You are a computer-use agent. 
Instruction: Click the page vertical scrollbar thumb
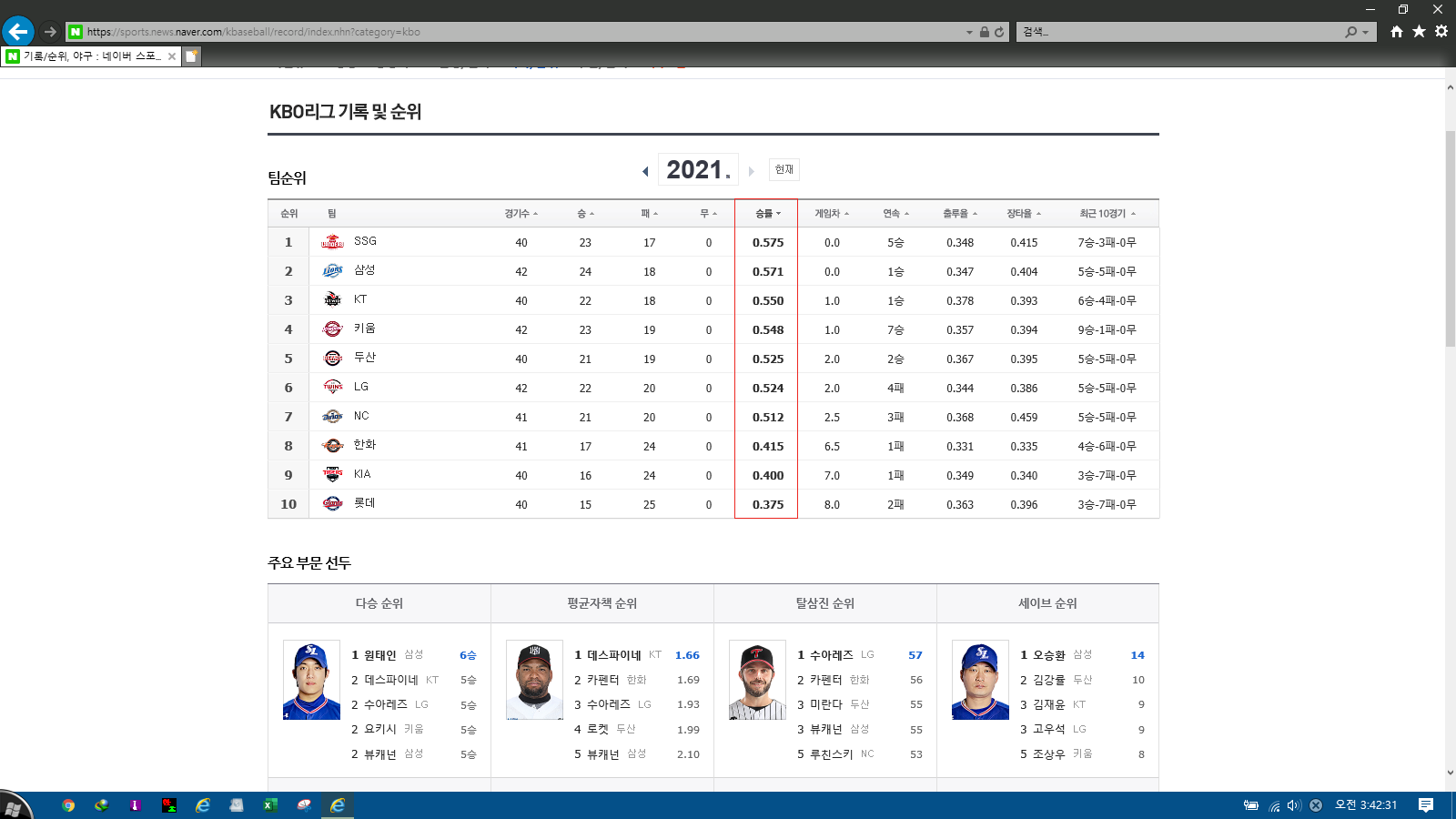coord(1450,238)
